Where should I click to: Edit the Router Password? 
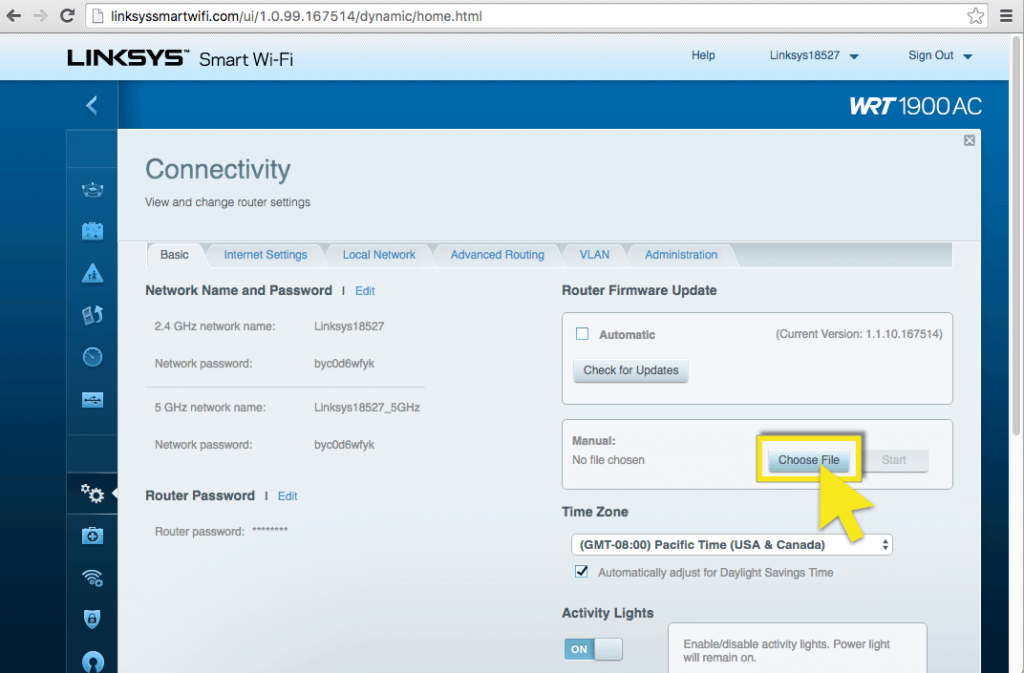click(x=287, y=496)
